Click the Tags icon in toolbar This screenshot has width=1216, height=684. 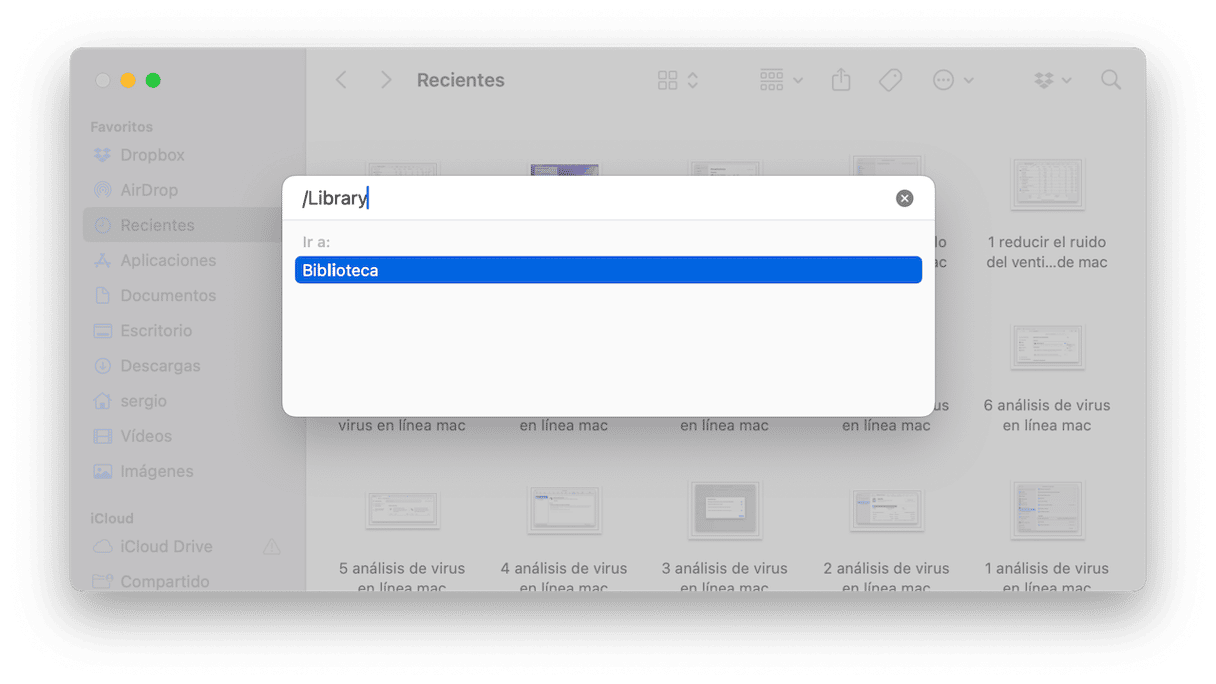pos(890,80)
